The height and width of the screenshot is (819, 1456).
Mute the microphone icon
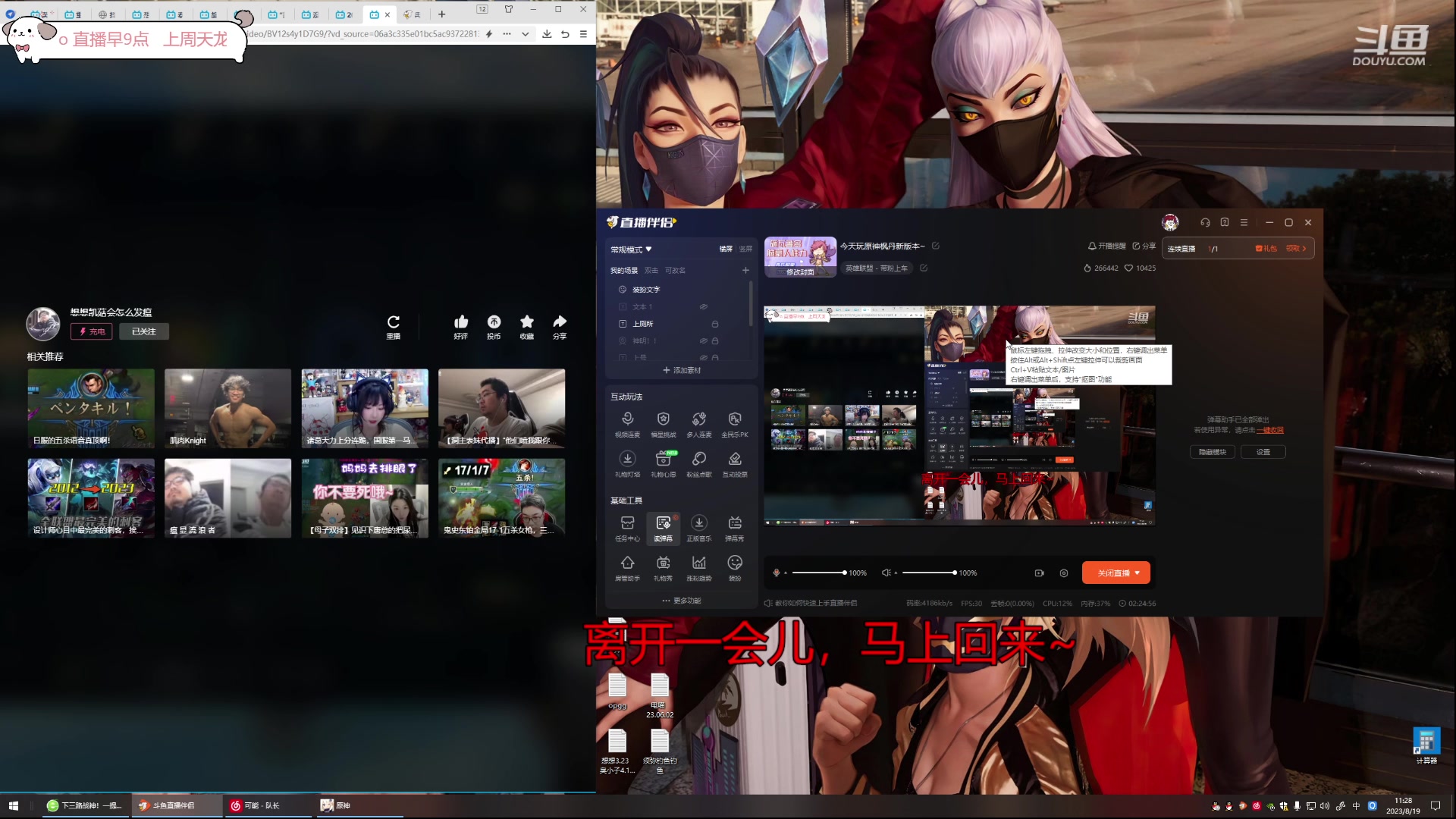click(776, 573)
